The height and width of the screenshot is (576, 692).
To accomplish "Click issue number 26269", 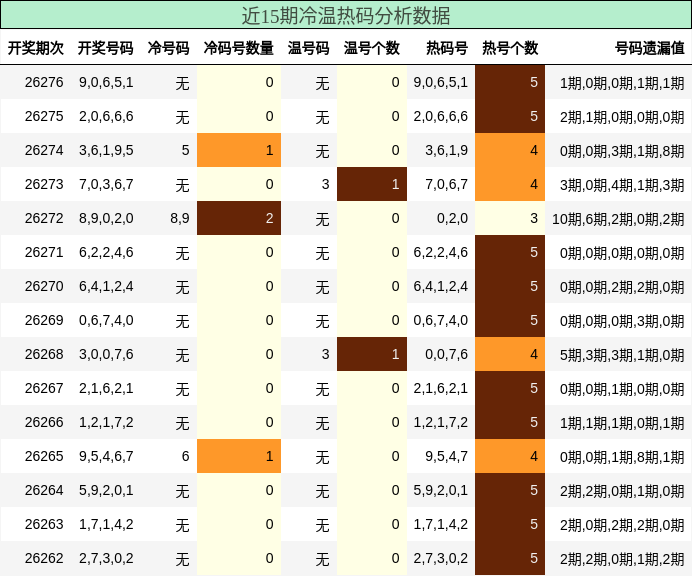I will pos(44,320).
